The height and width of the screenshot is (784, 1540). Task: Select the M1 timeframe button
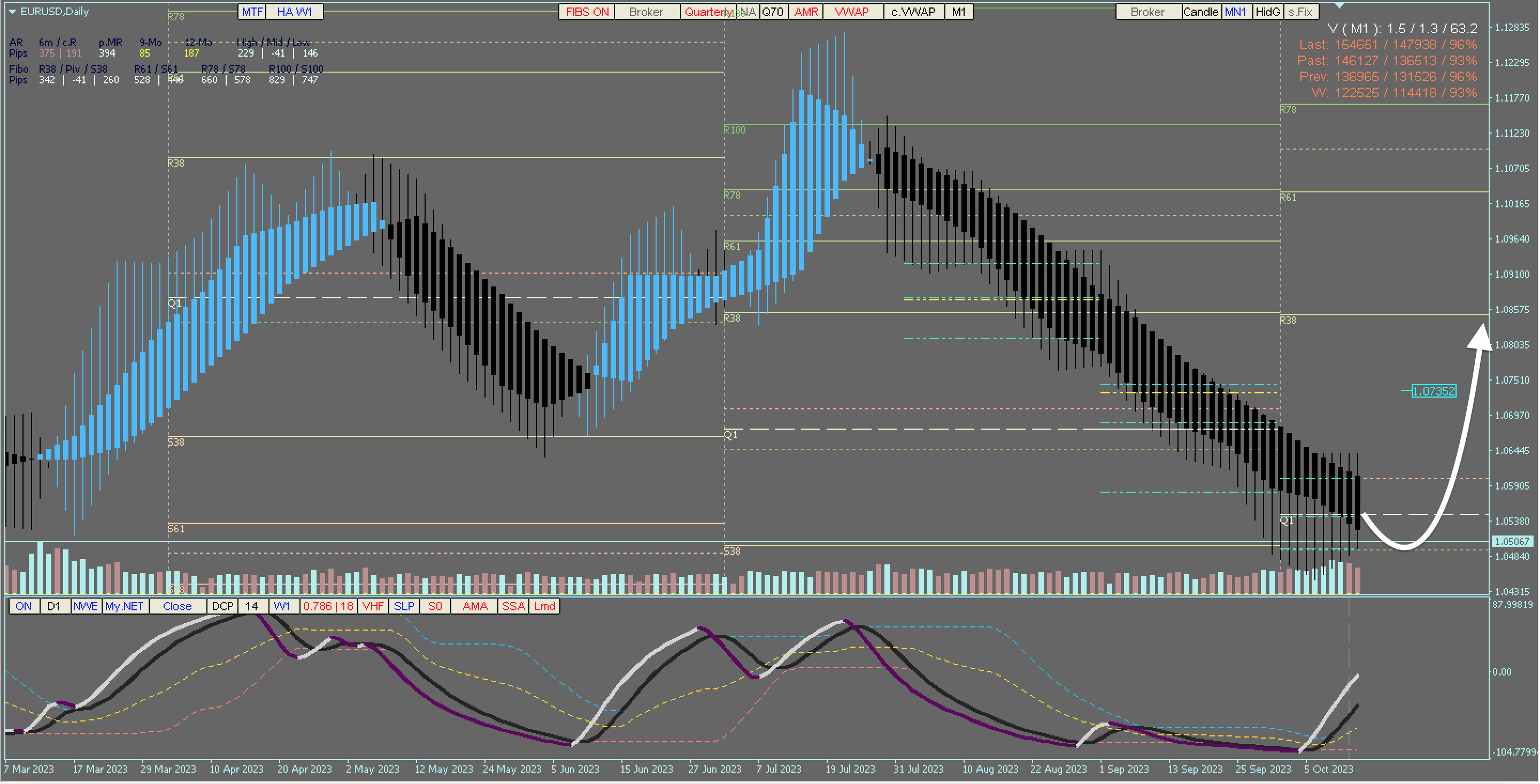tap(958, 12)
